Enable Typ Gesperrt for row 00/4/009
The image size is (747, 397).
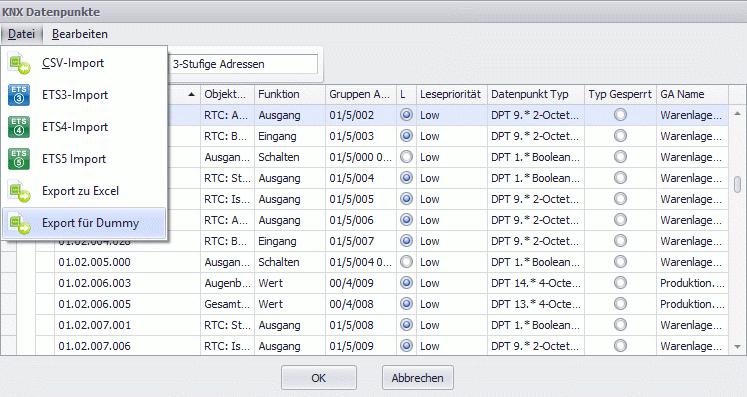pos(620,283)
